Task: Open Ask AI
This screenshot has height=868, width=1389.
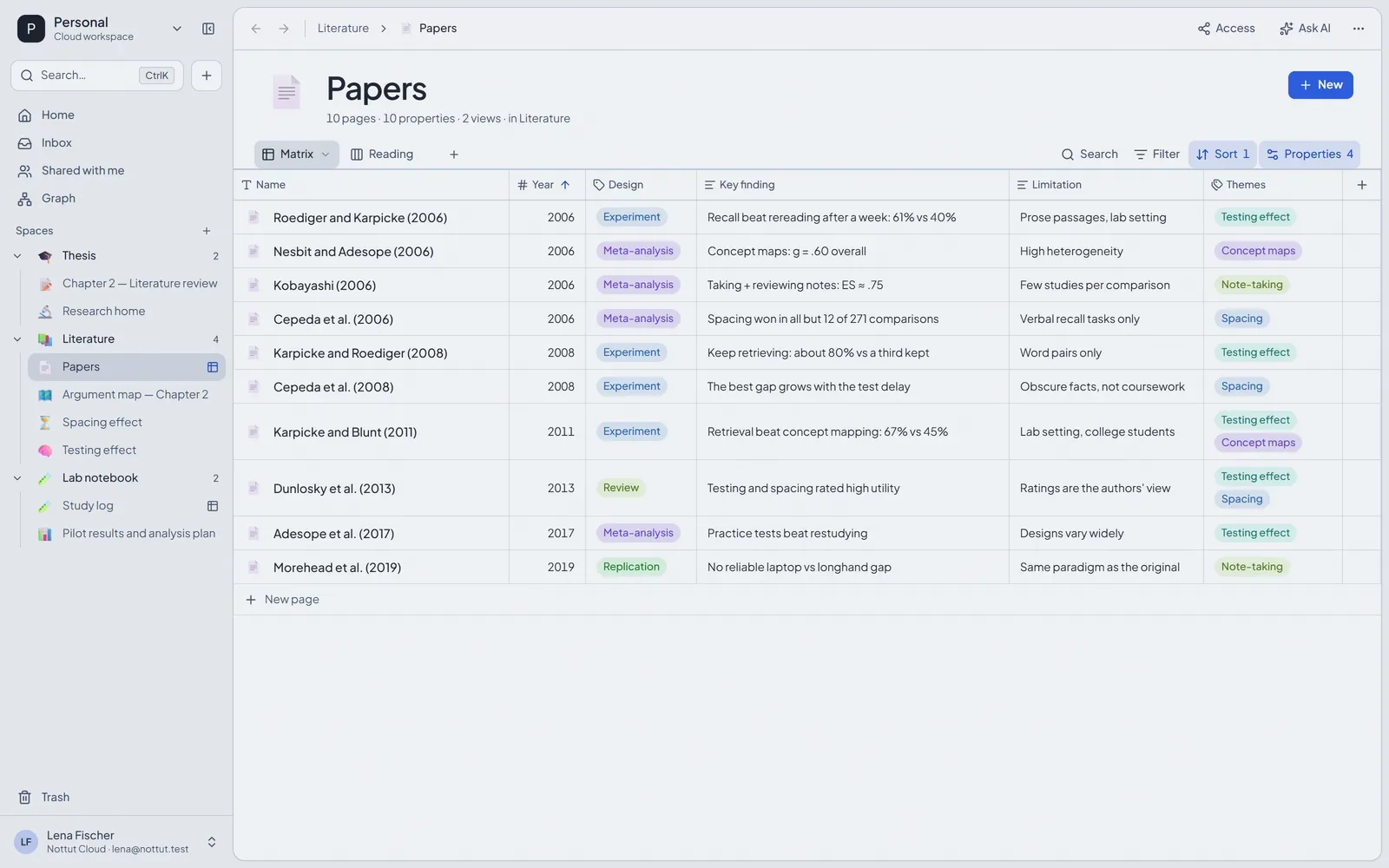Action: coord(1305,29)
